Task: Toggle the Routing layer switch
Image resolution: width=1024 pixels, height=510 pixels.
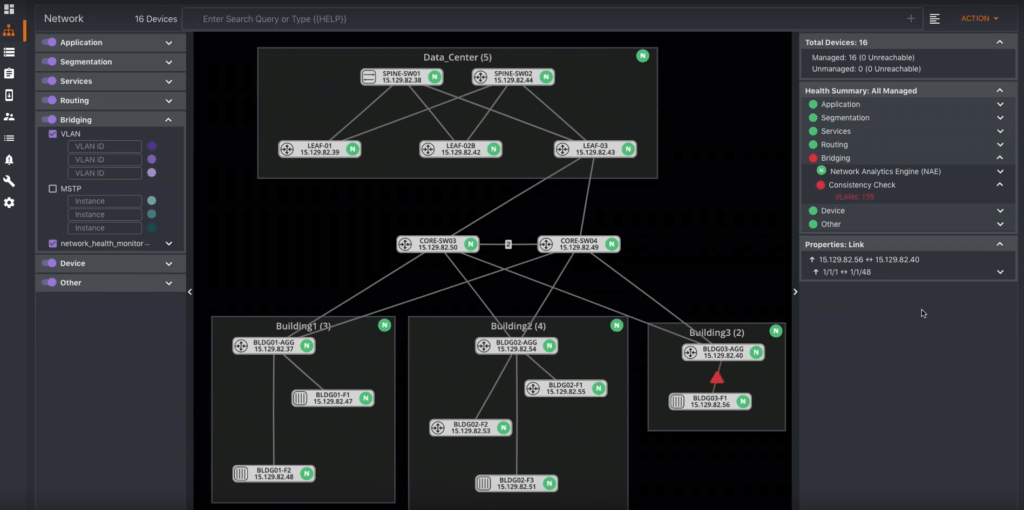Action: coord(49,101)
